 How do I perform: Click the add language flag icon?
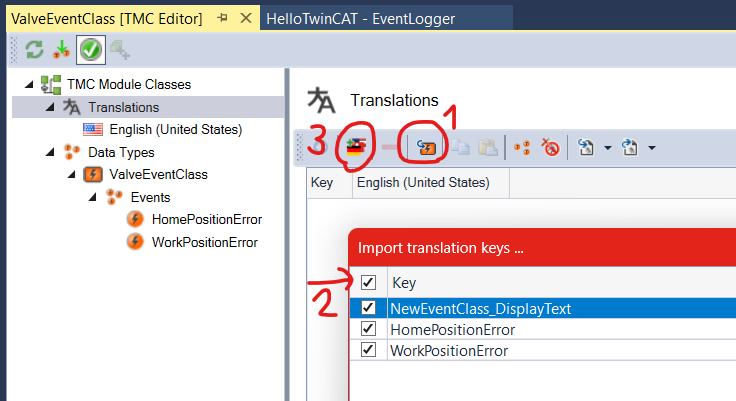click(353, 148)
